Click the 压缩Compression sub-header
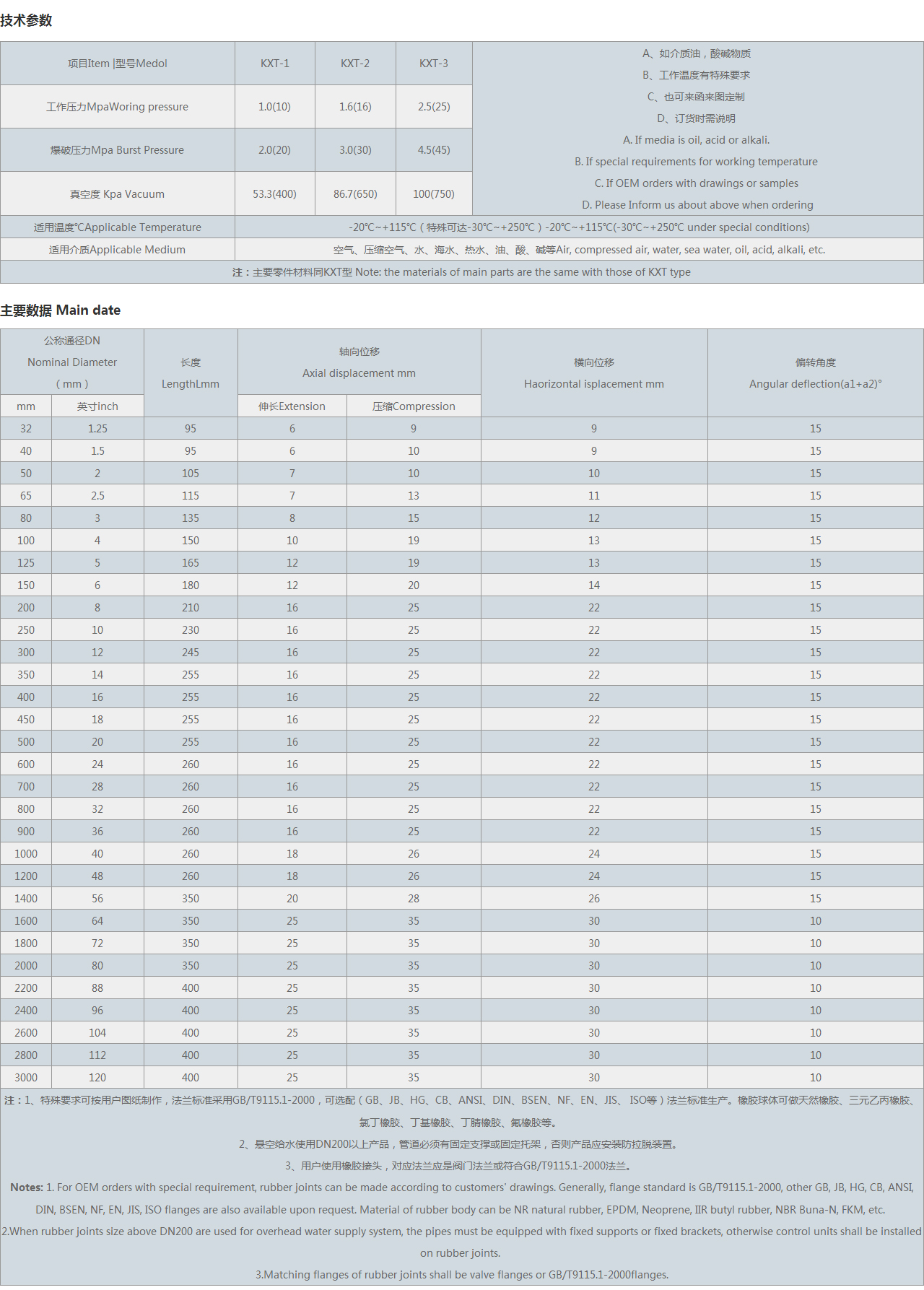This screenshot has width=924, height=1290. click(414, 406)
